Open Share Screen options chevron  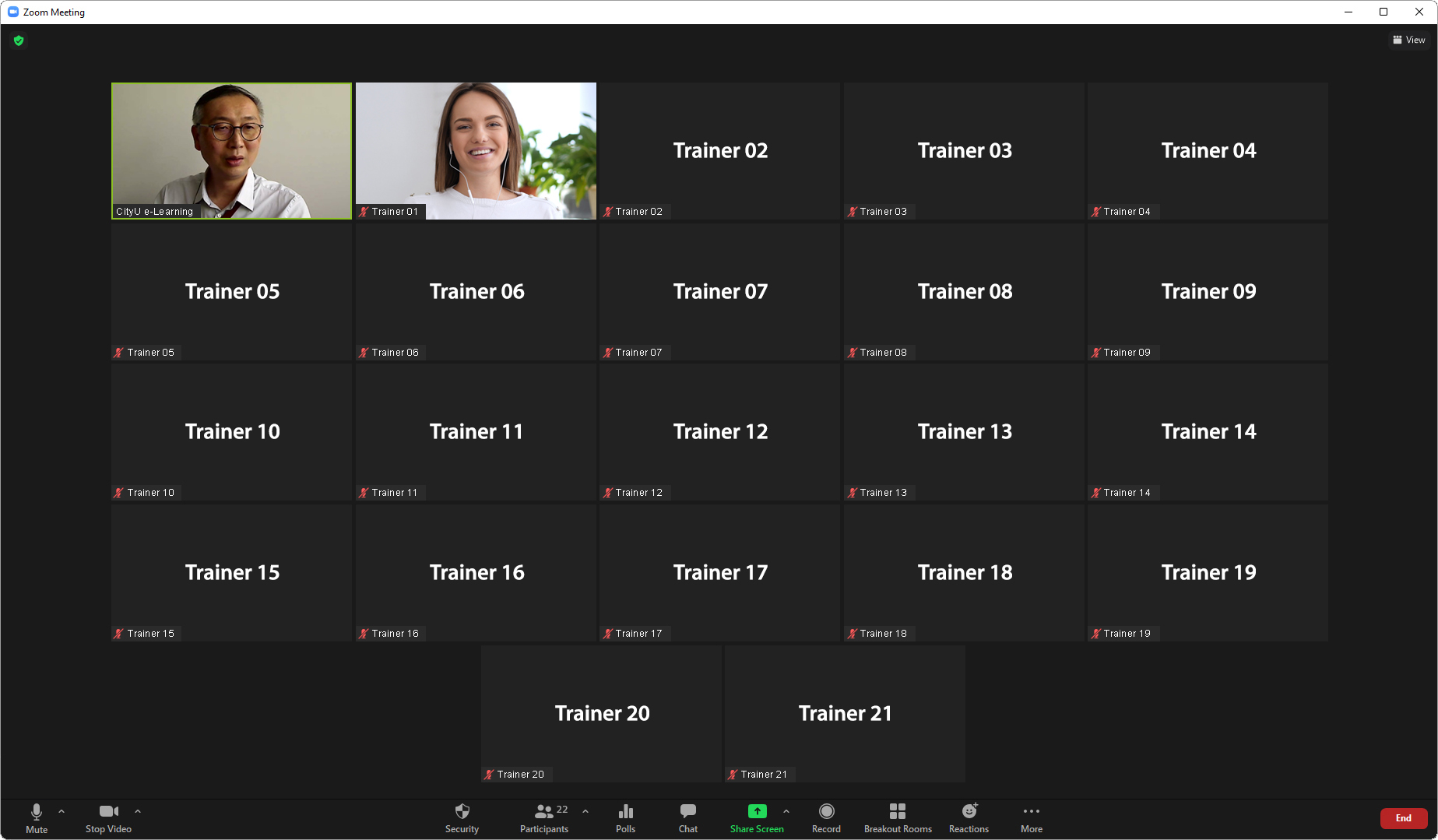pos(786,810)
